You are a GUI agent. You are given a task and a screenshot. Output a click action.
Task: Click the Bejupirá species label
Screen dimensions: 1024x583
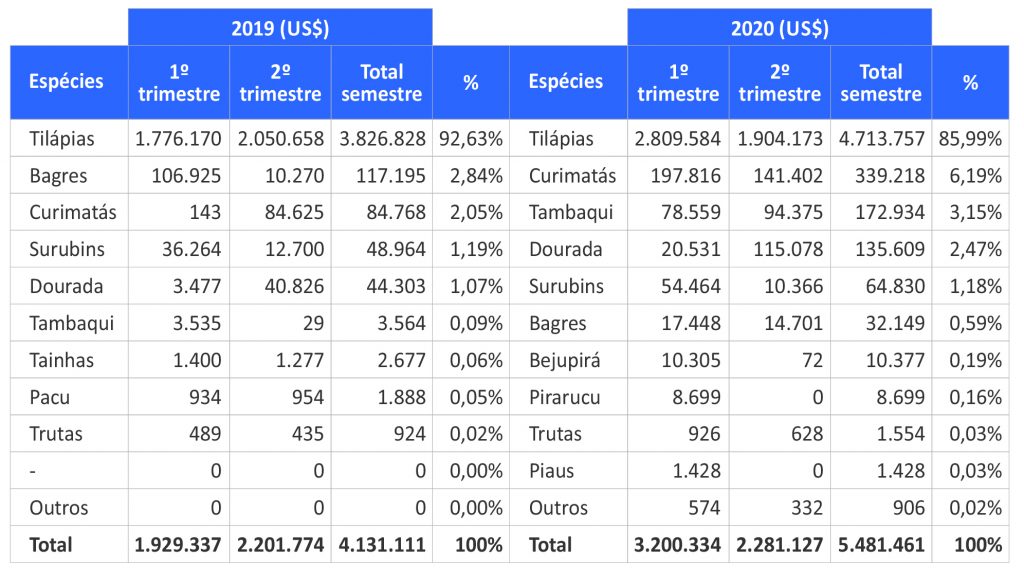pyautogui.click(x=564, y=360)
